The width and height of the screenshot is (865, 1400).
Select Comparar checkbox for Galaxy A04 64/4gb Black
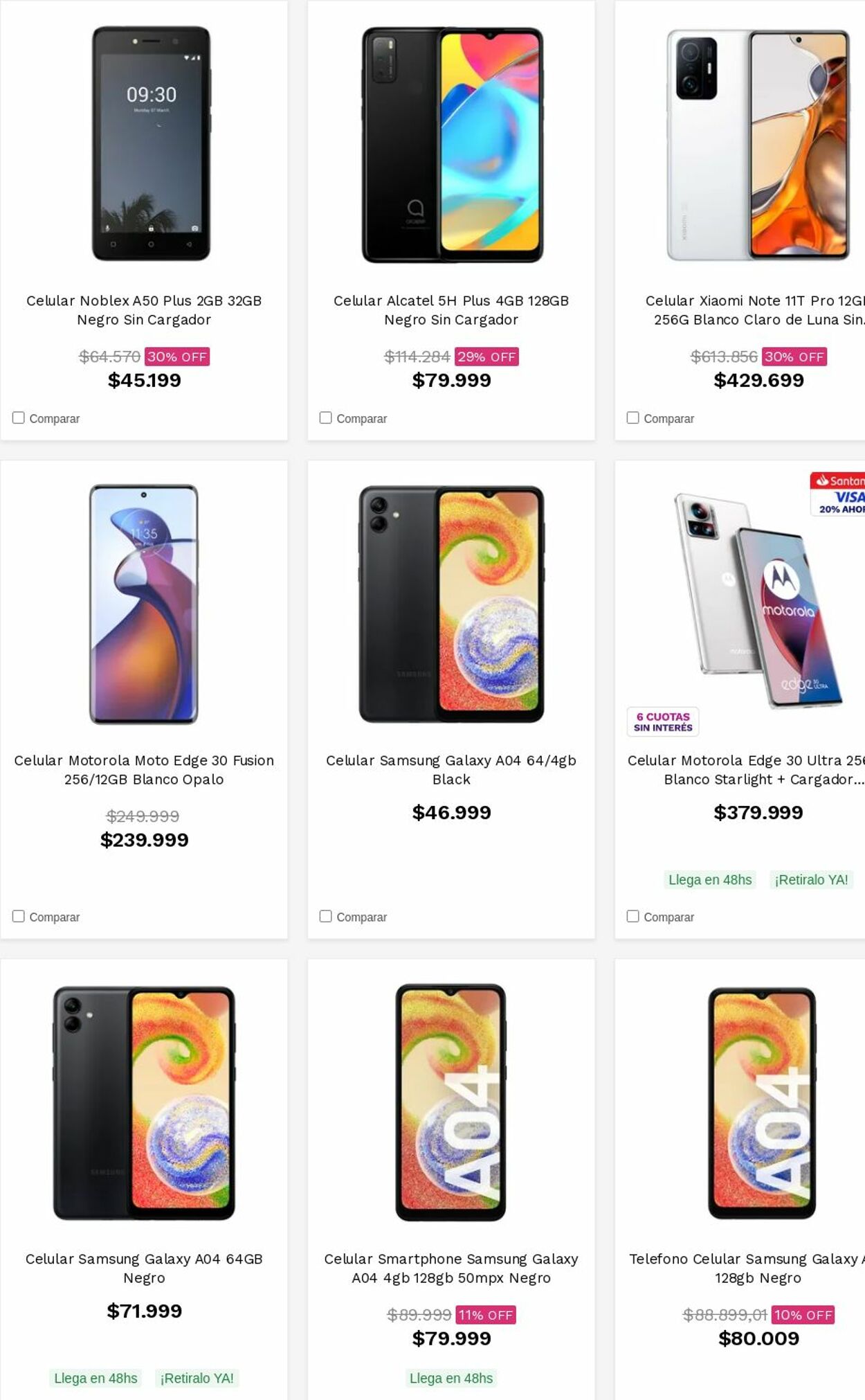325,916
